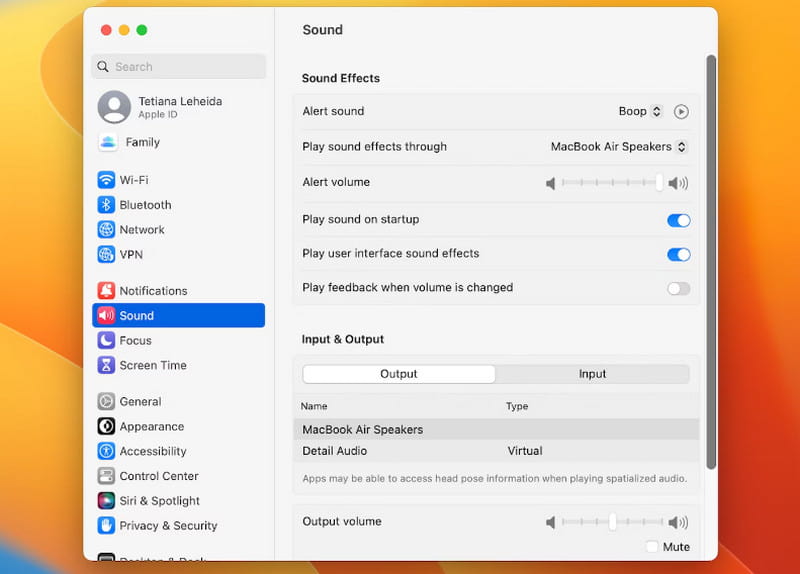Open Tetiana Leheida Apple ID account
This screenshot has width=800, height=574.
point(178,107)
